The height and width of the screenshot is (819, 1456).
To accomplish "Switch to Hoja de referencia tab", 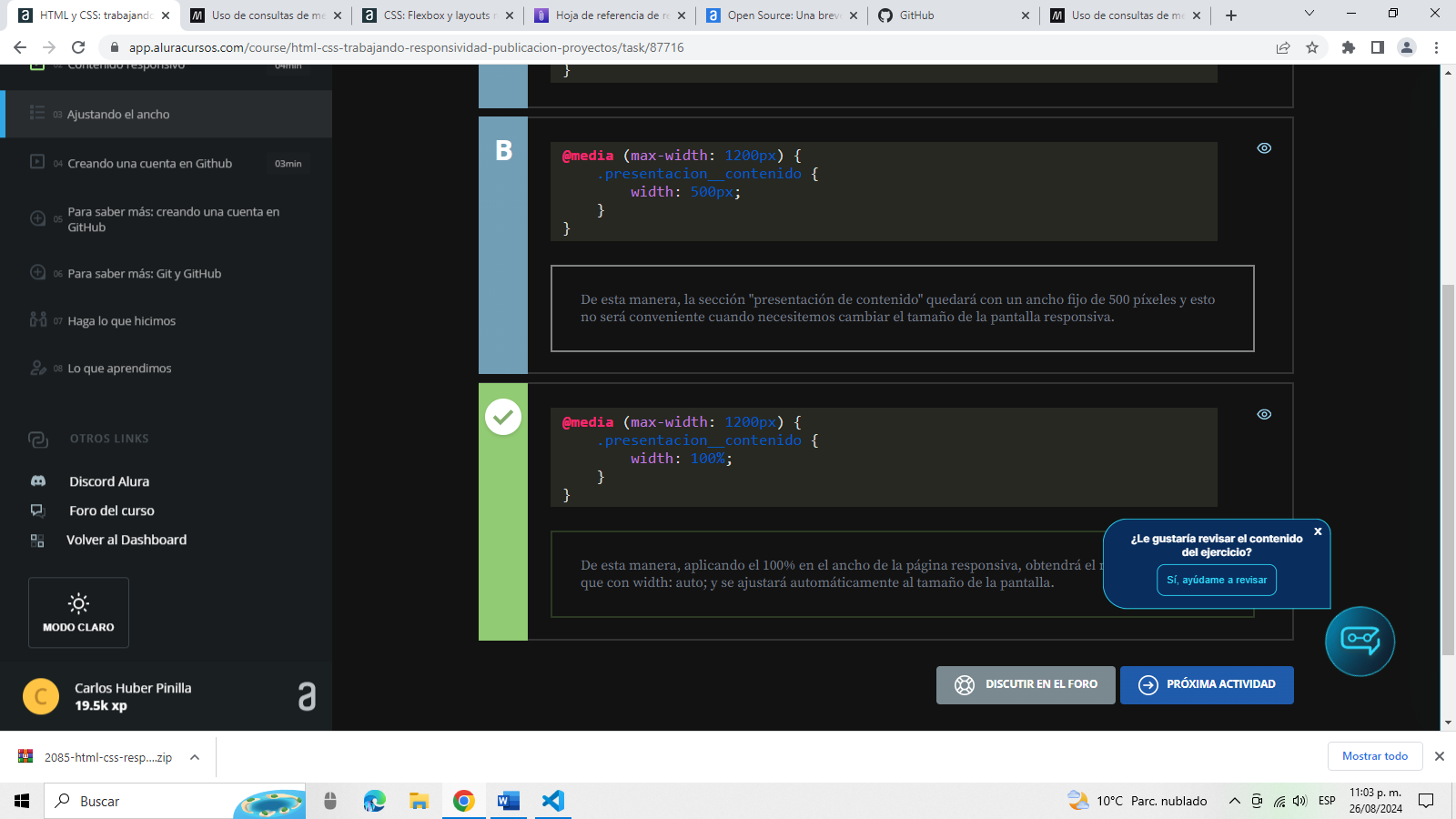I will click(x=609, y=15).
